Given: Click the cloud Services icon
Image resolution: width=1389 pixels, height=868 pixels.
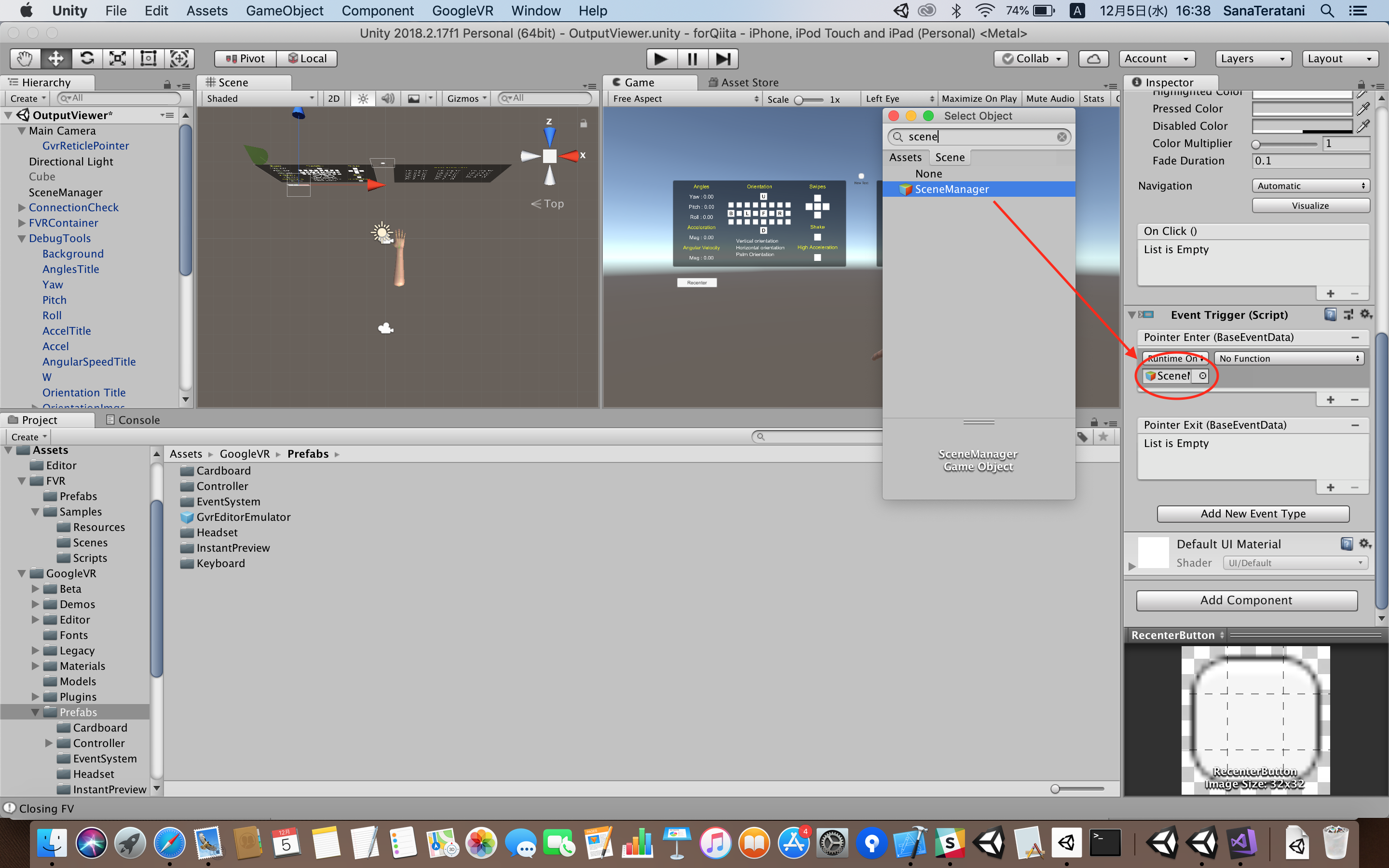Looking at the screenshot, I should point(1093,58).
